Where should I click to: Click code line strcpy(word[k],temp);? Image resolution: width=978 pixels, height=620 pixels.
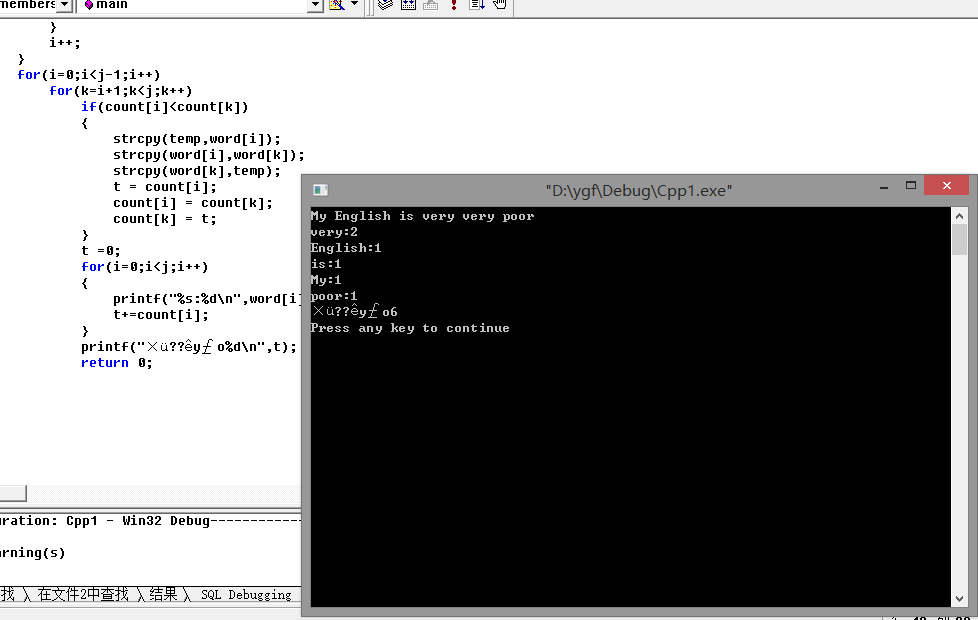(196, 171)
